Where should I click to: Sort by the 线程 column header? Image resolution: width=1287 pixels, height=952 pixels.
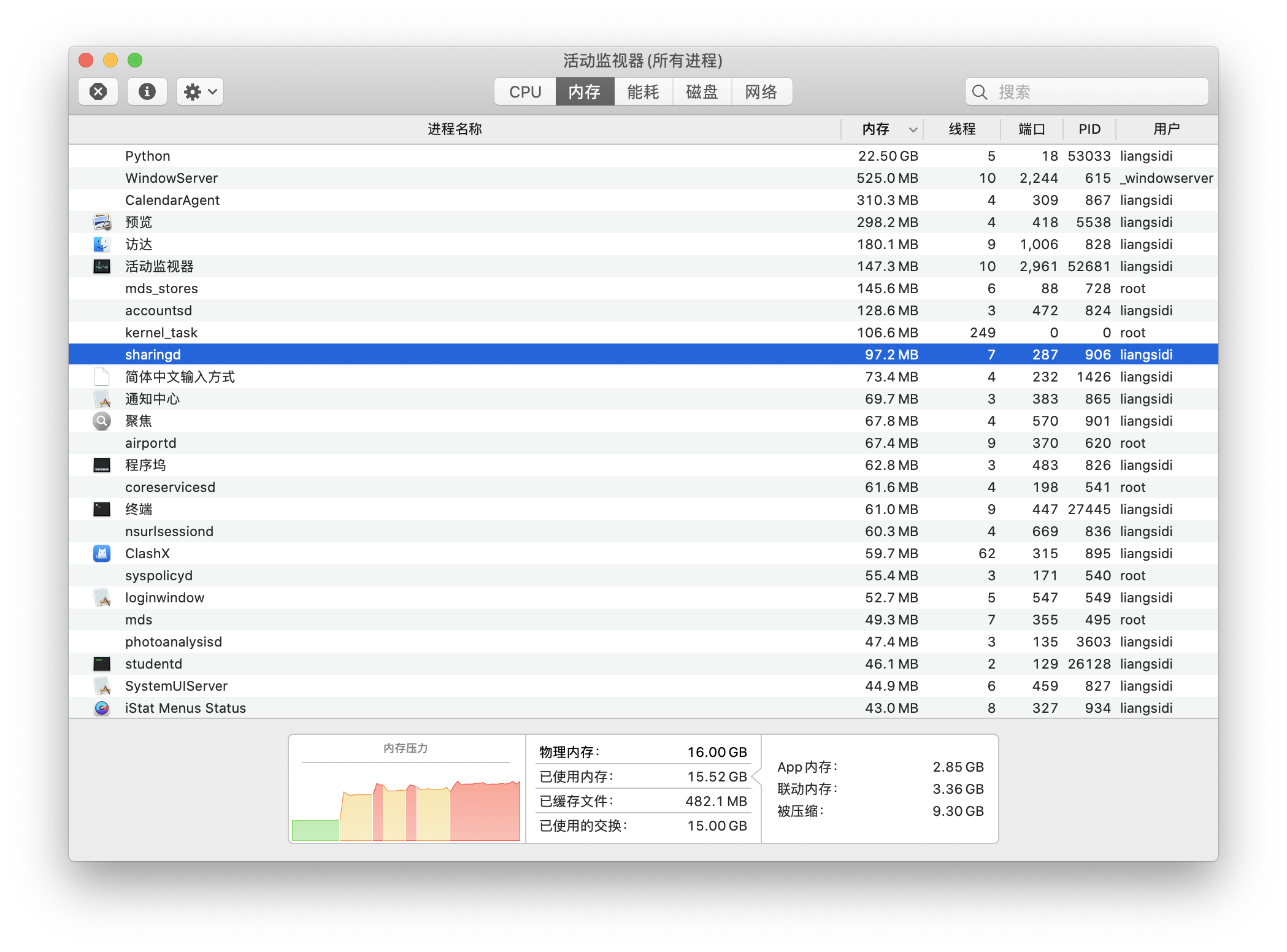[x=961, y=129]
